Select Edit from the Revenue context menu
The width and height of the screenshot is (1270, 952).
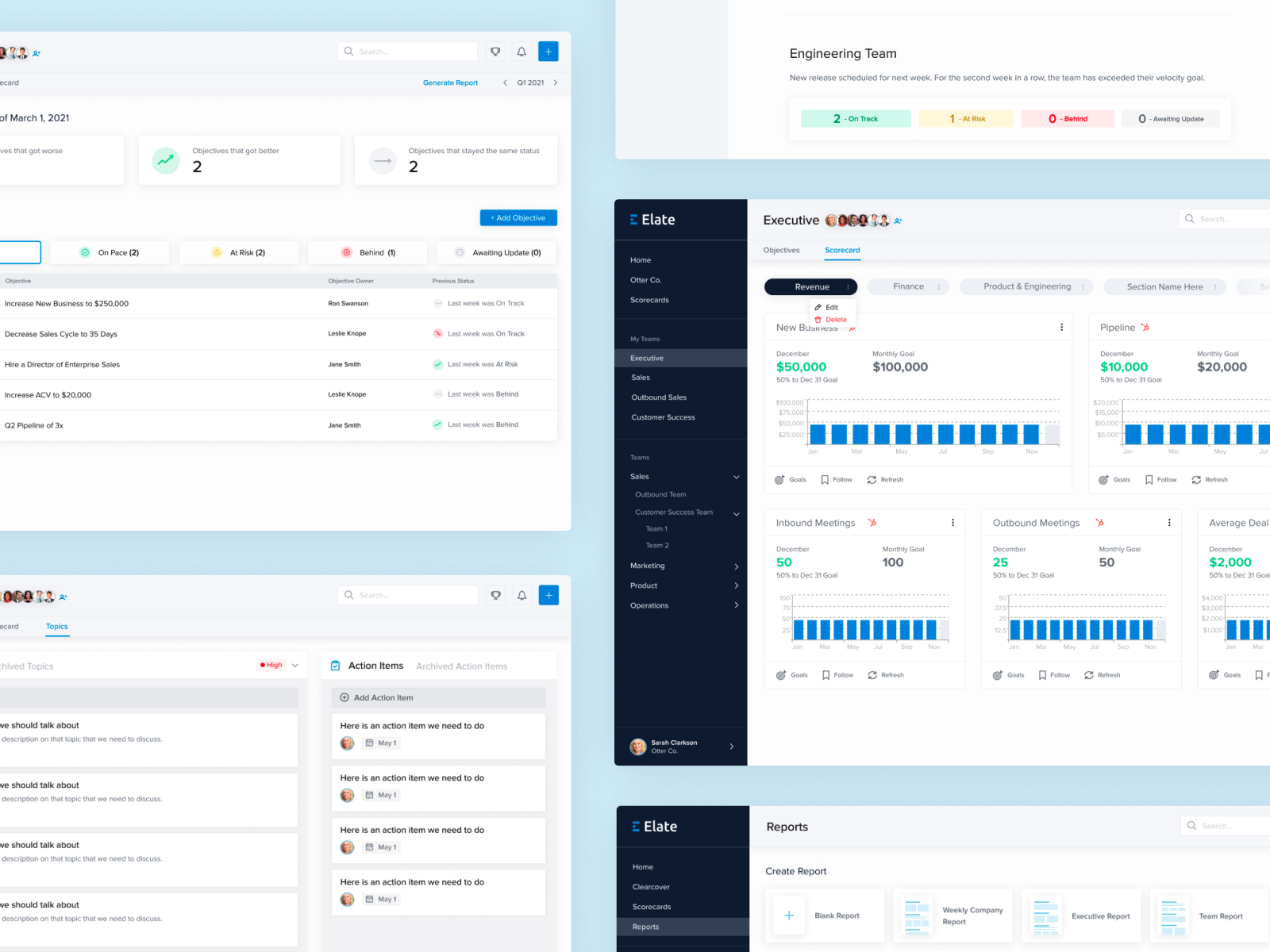tap(830, 306)
